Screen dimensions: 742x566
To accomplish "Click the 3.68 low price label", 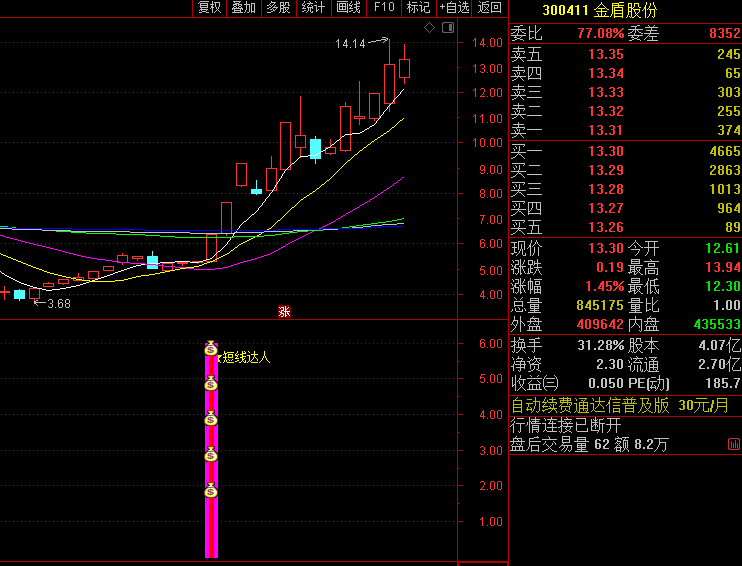I will 59,304.
